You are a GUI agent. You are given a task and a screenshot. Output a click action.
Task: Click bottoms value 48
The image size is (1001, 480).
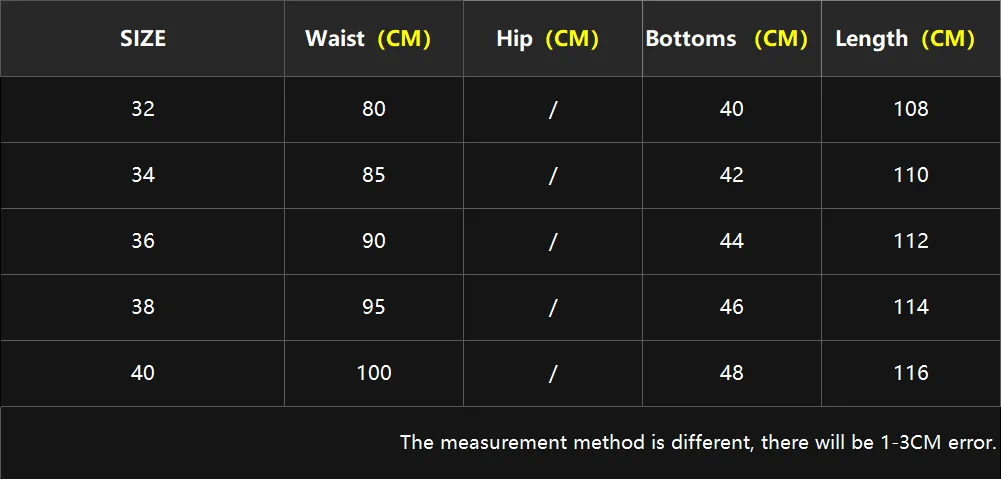[732, 373]
